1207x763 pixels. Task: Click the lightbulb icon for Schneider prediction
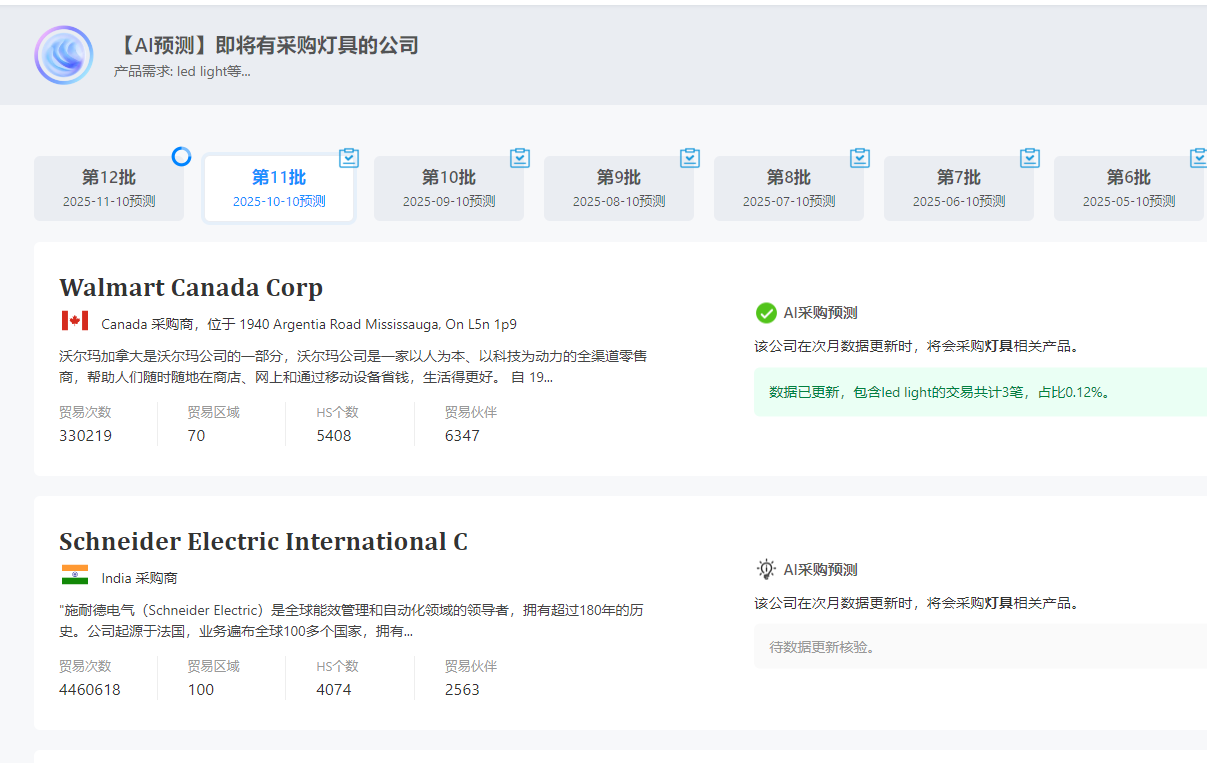click(x=766, y=569)
